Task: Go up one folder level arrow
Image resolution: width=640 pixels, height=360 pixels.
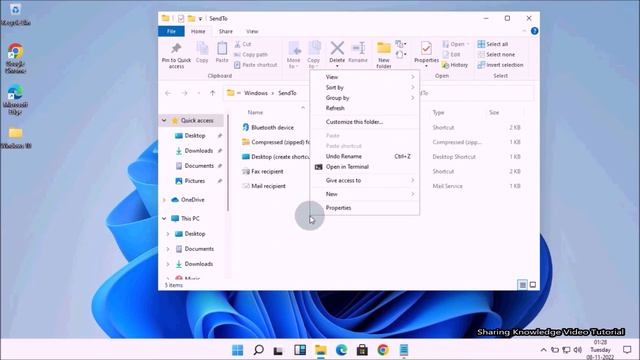Action: [213, 93]
